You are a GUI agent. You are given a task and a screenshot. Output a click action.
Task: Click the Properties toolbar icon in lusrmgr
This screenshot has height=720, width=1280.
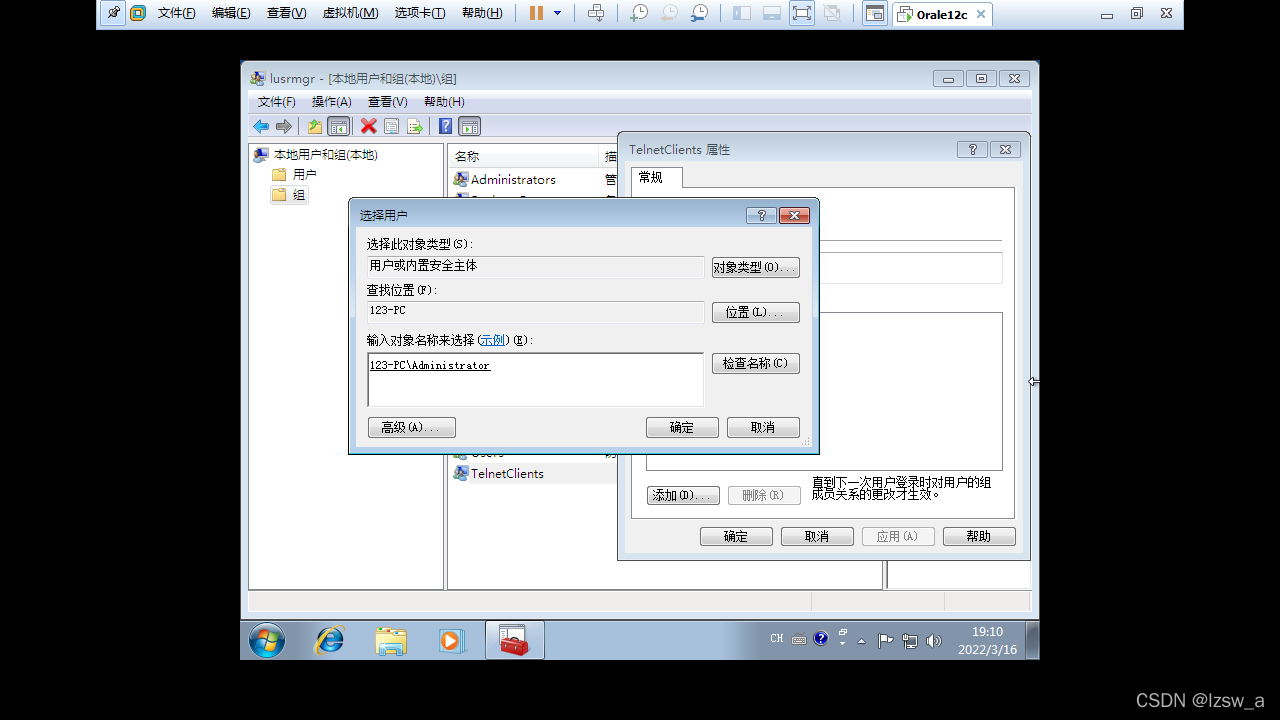pyautogui.click(x=392, y=126)
